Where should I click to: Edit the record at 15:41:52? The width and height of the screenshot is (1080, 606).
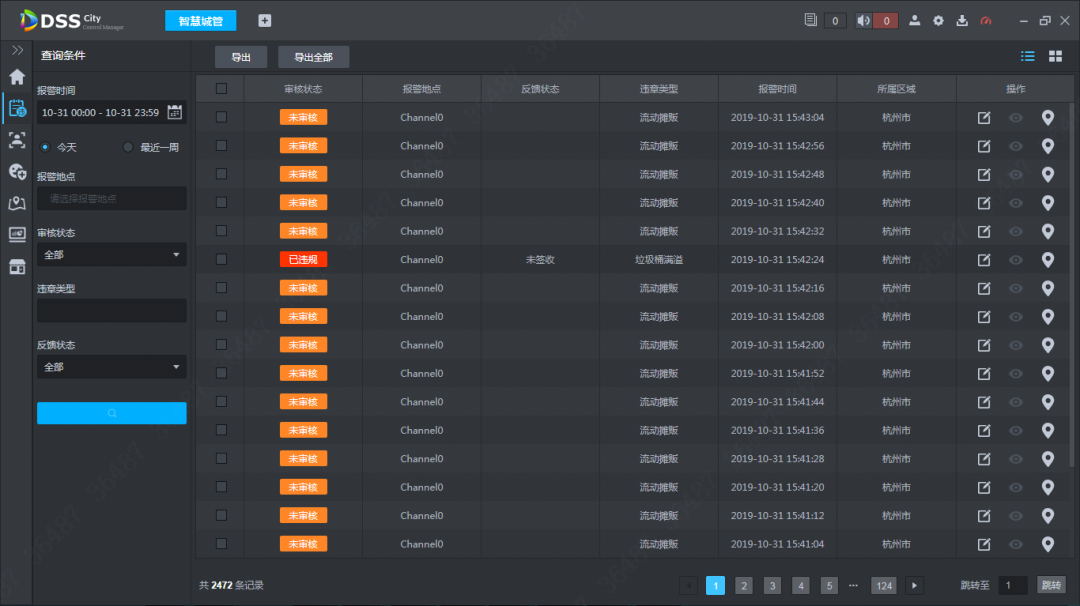pyautogui.click(x=984, y=373)
